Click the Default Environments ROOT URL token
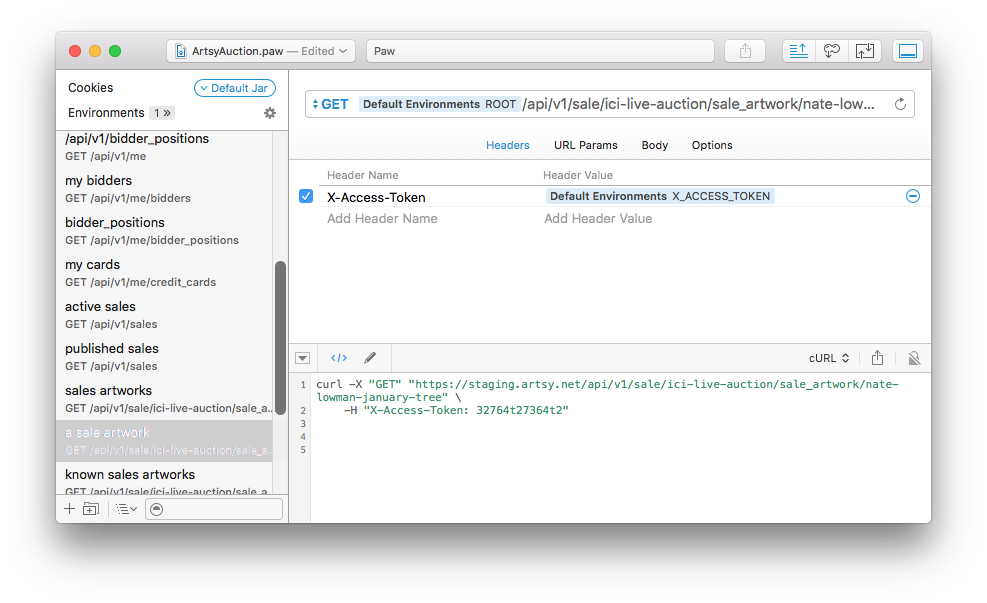This screenshot has height=603, width=987. [439, 104]
